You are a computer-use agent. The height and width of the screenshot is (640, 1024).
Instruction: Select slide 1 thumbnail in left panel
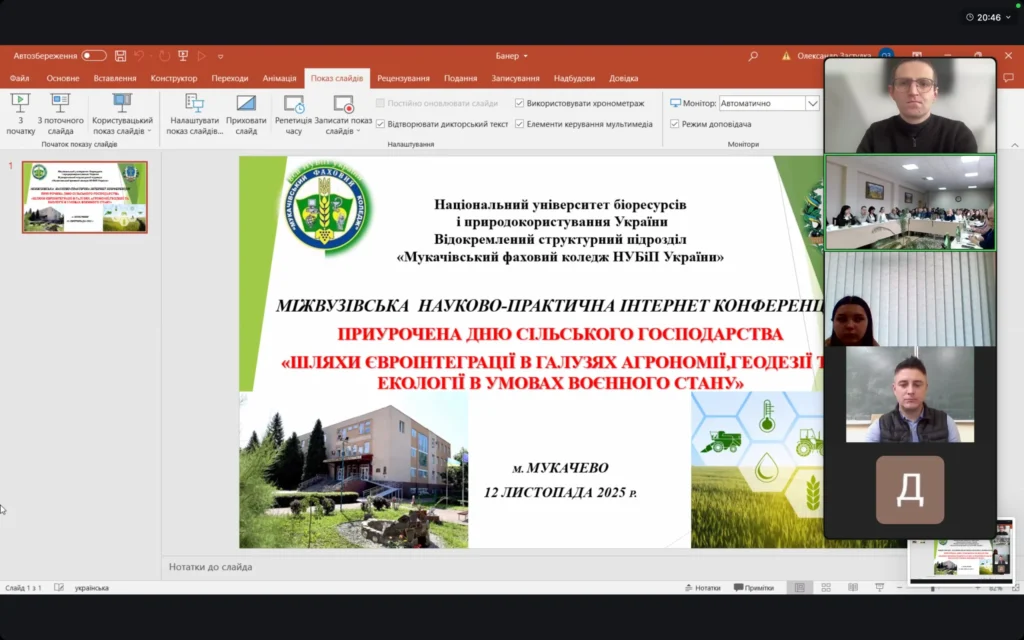85,197
